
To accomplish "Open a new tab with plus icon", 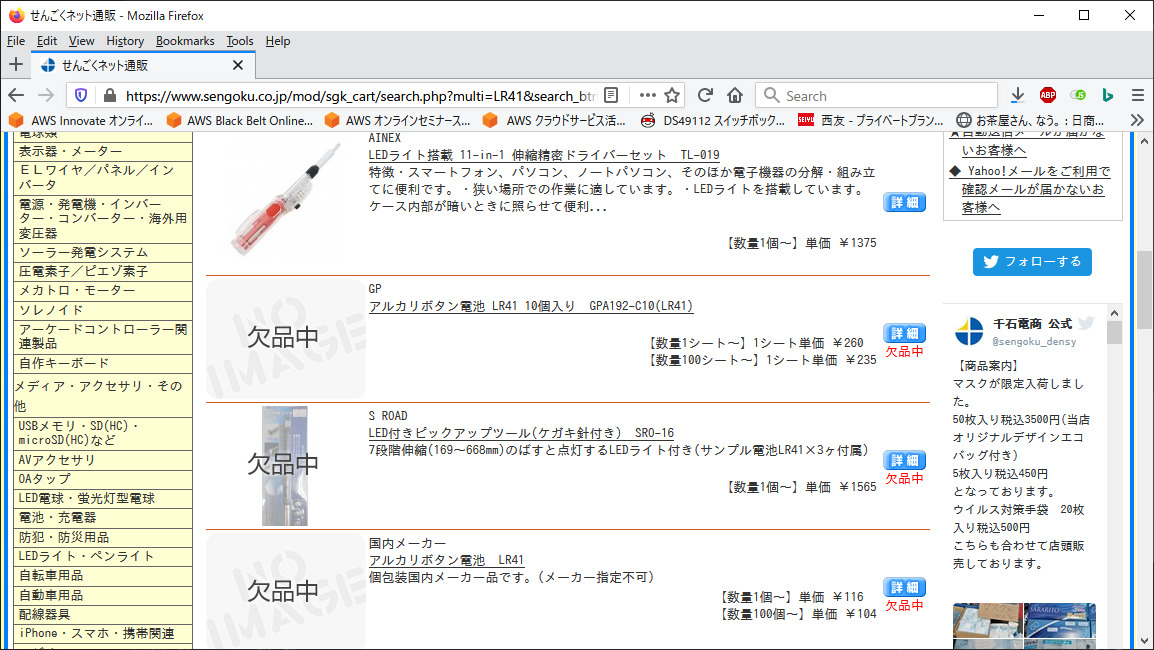I will tap(15, 65).
